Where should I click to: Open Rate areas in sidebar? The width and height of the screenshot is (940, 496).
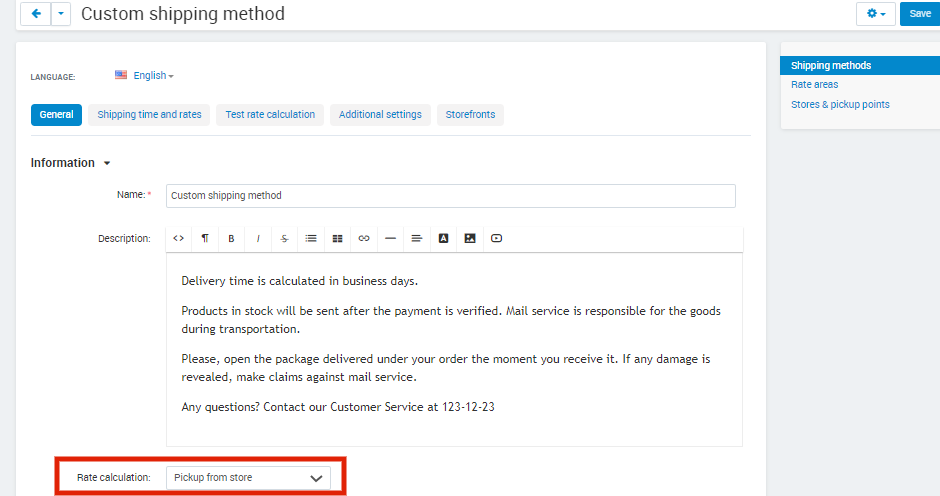pyautogui.click(x=814, y=85)
